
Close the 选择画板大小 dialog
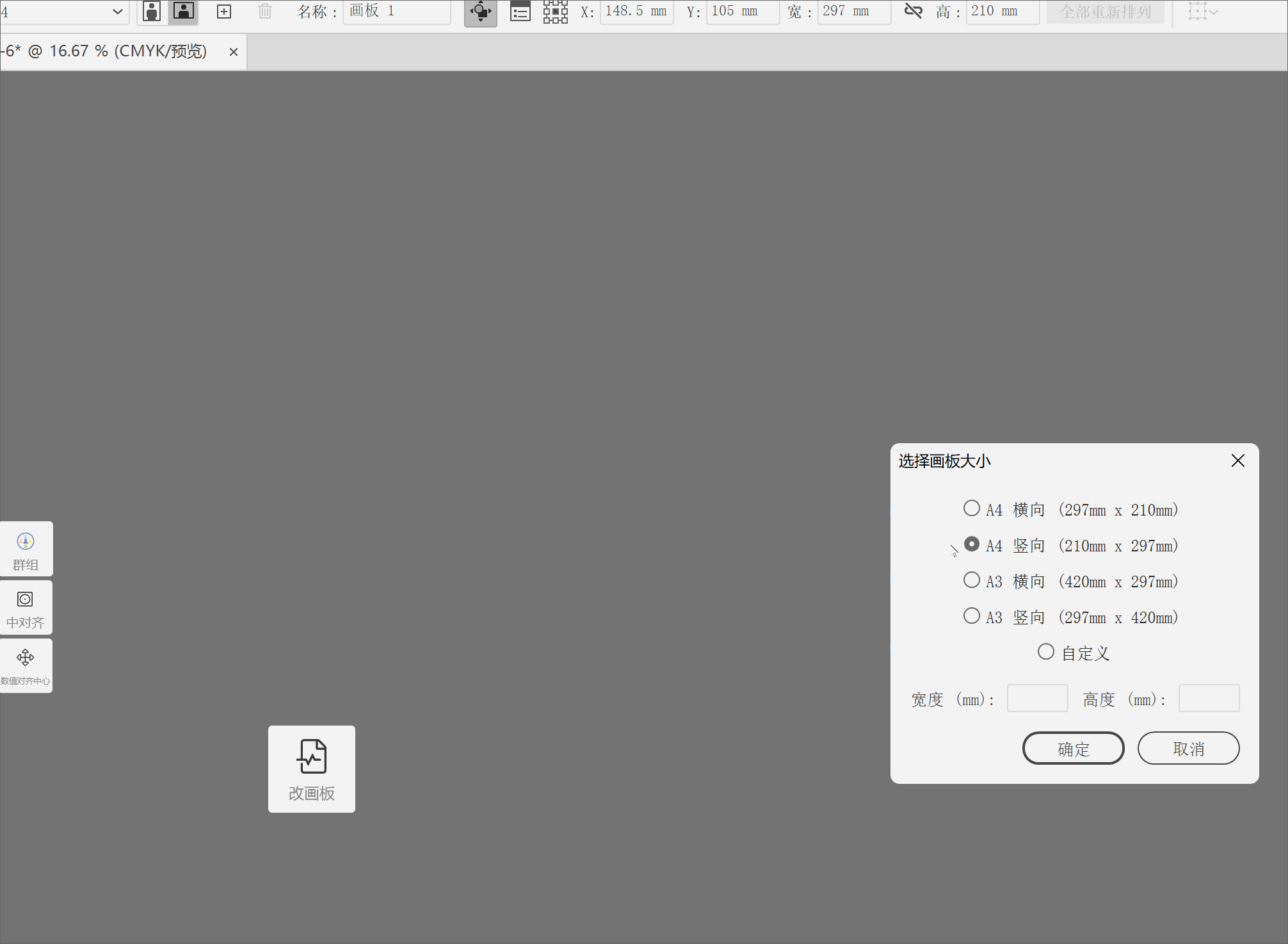point(1238,460)
